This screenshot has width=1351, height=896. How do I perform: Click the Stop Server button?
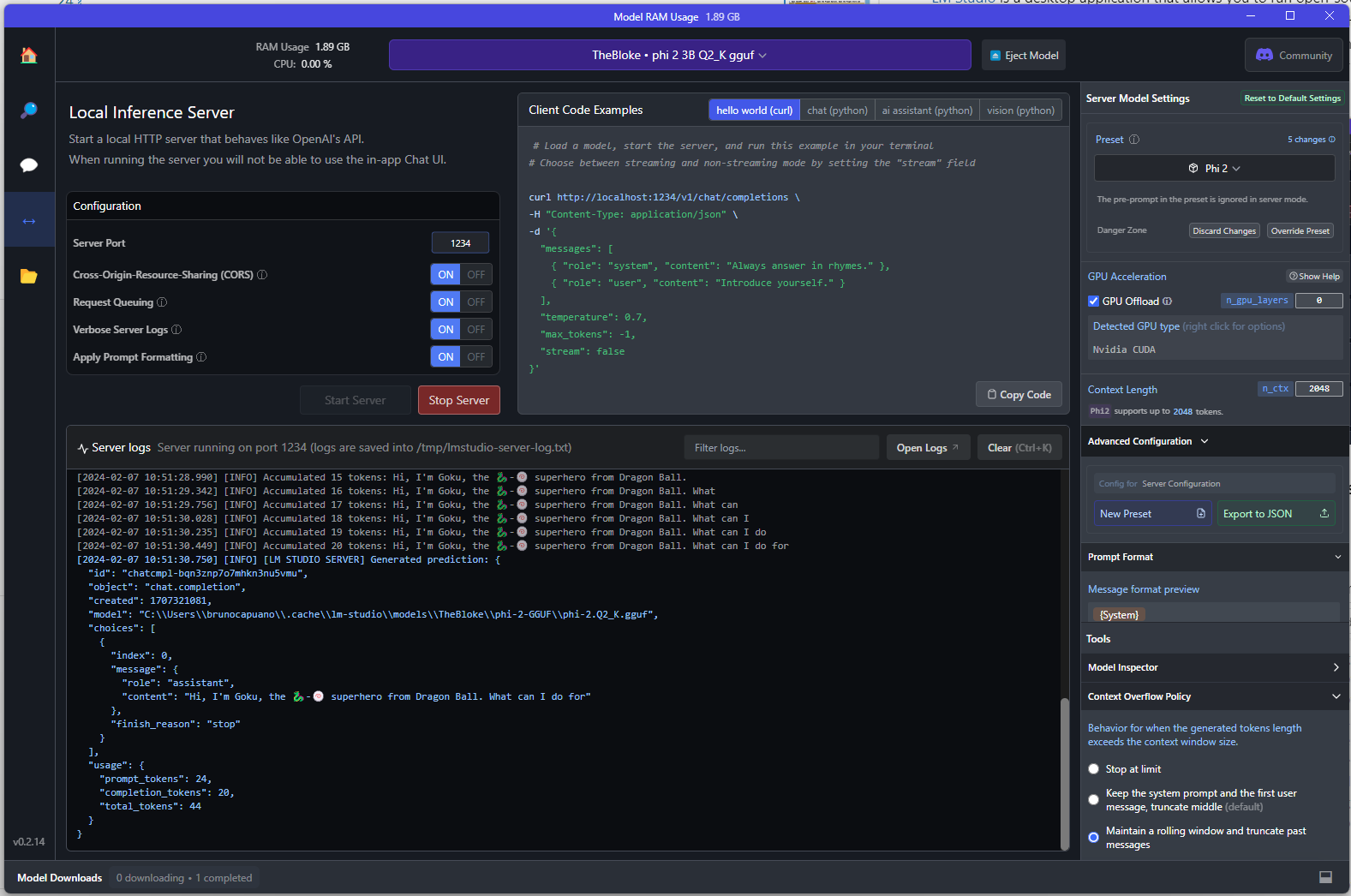coord(459,400)
